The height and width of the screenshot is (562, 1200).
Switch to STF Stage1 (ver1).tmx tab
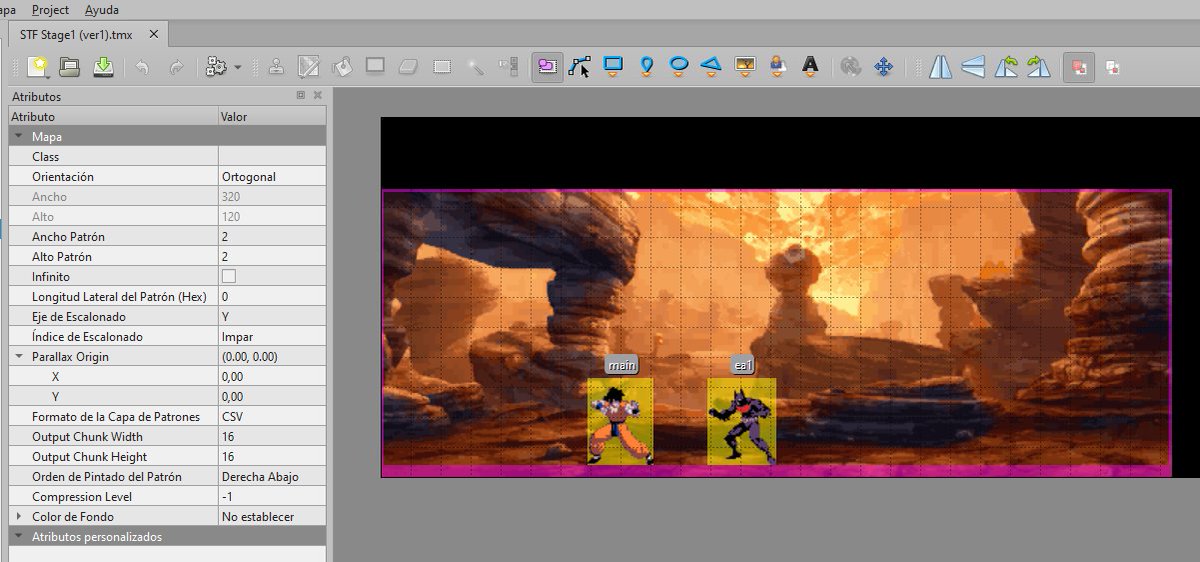tap(76, 35)
